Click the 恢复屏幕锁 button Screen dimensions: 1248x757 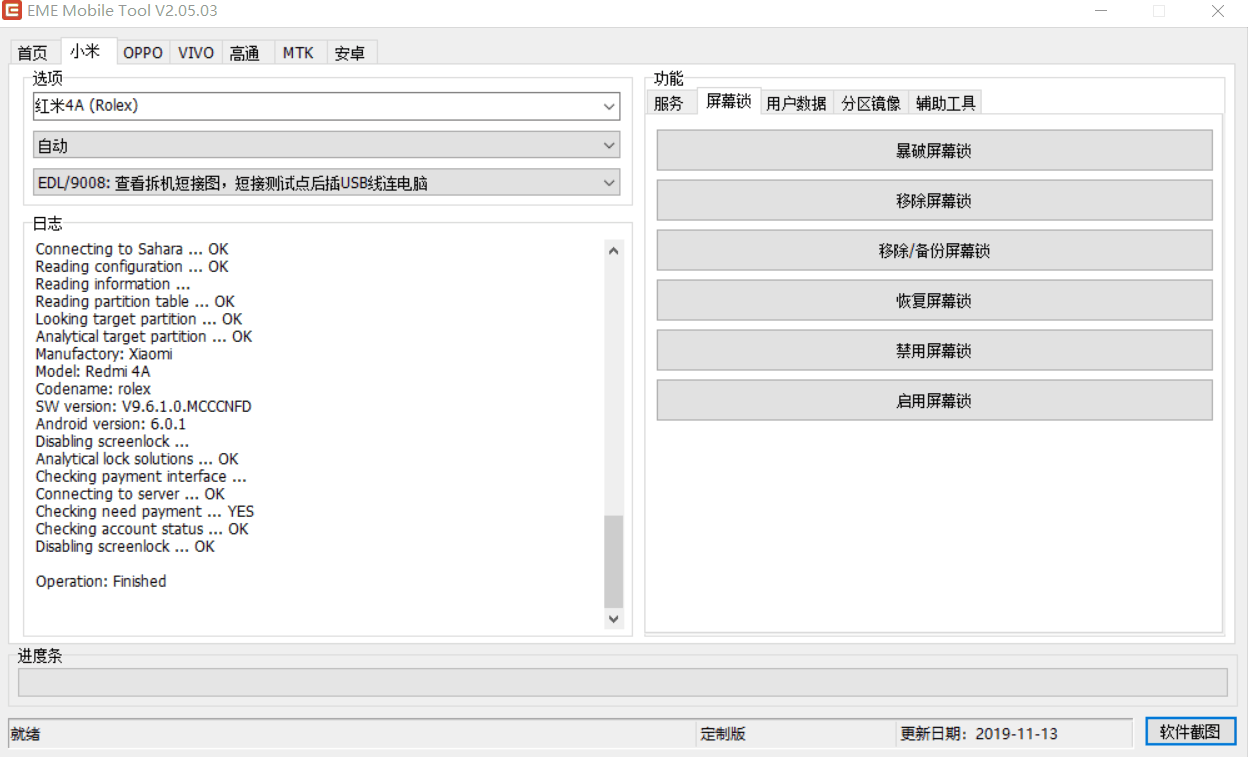click(x=934, y=301)
